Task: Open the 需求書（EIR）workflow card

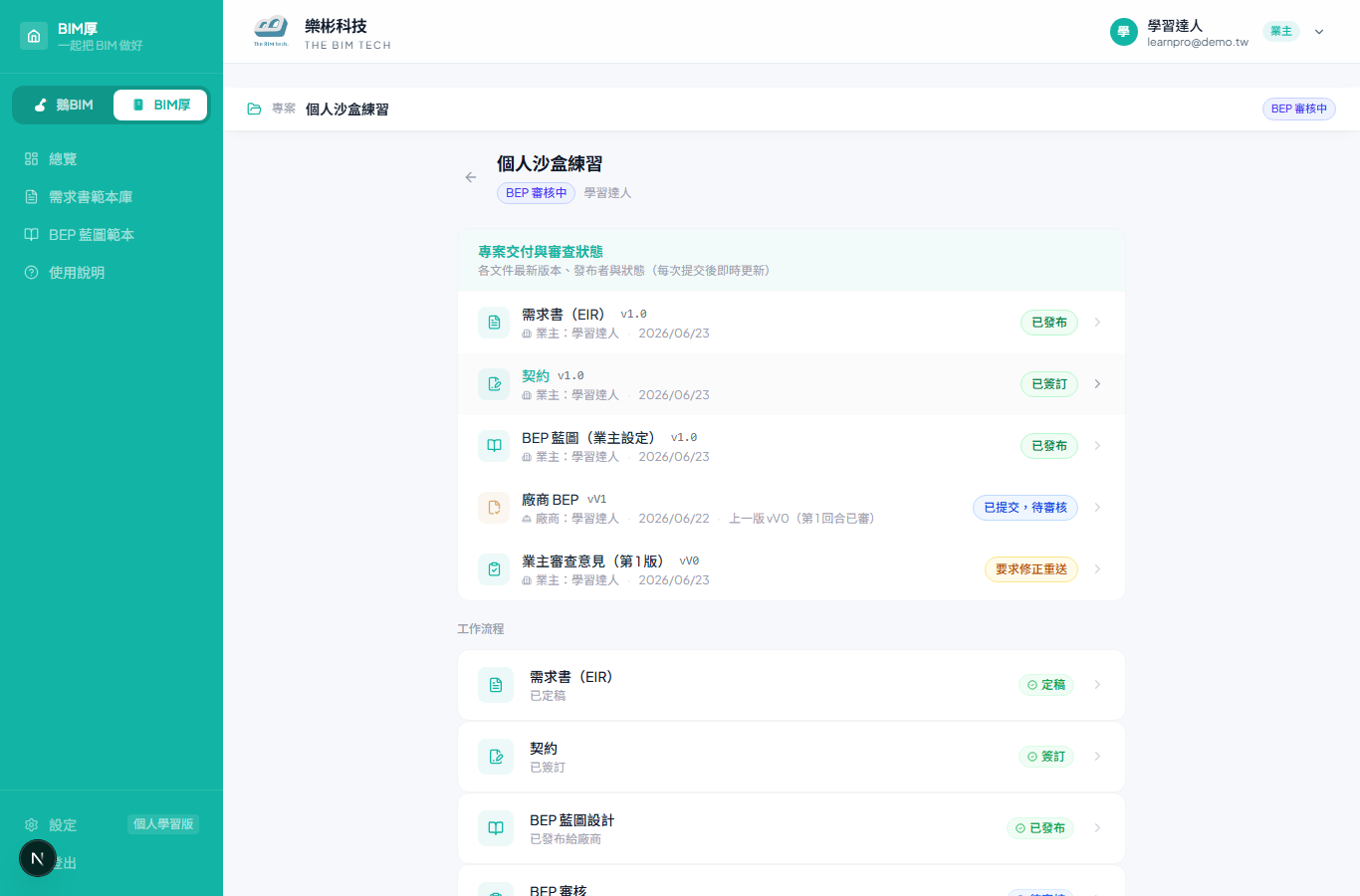Action: (x=792, y=685)
